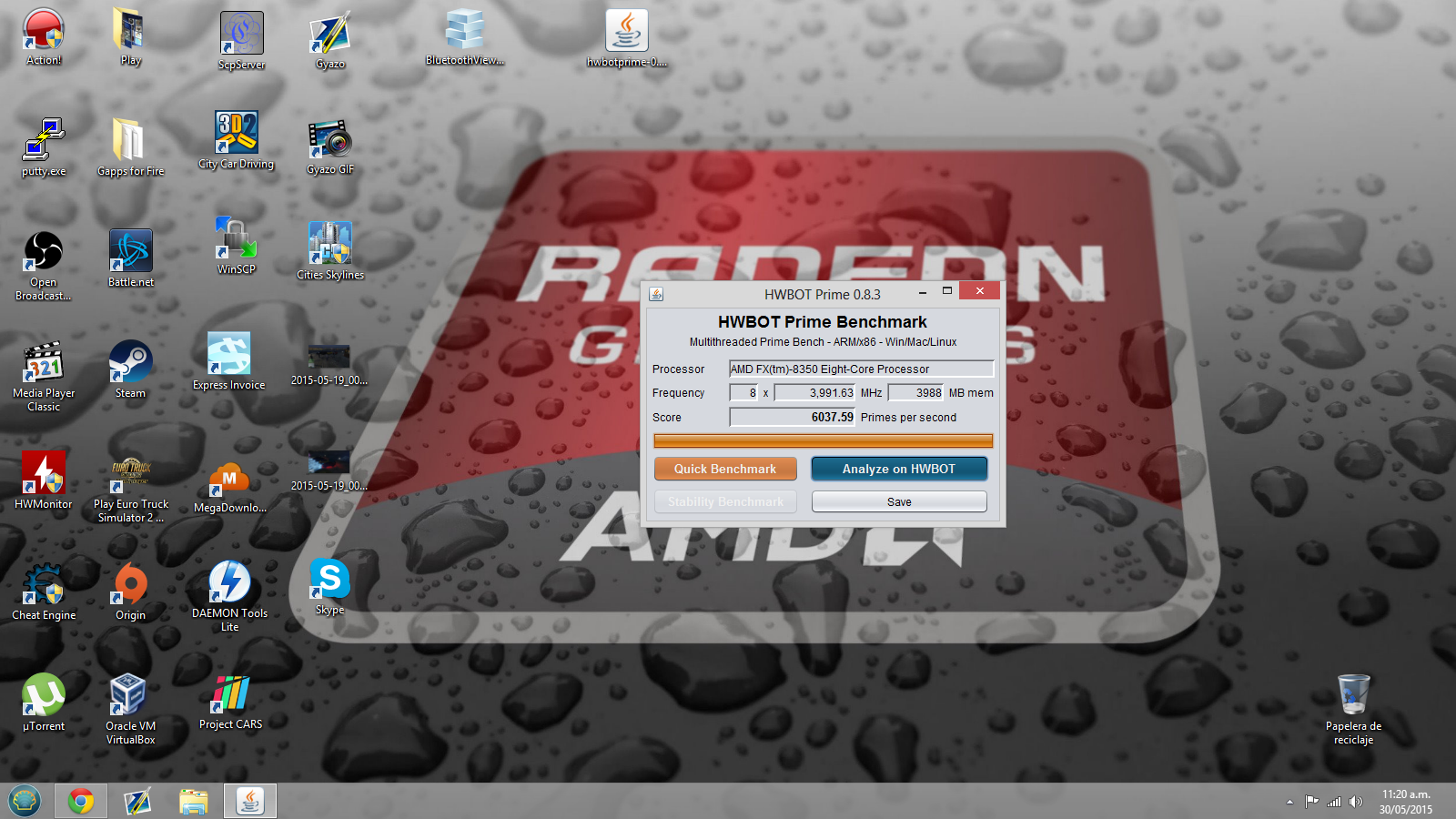Switch to the Java HWBOT taskbar button
The height and width of the screenshot is (819, 1456).
tap(250, 802)
